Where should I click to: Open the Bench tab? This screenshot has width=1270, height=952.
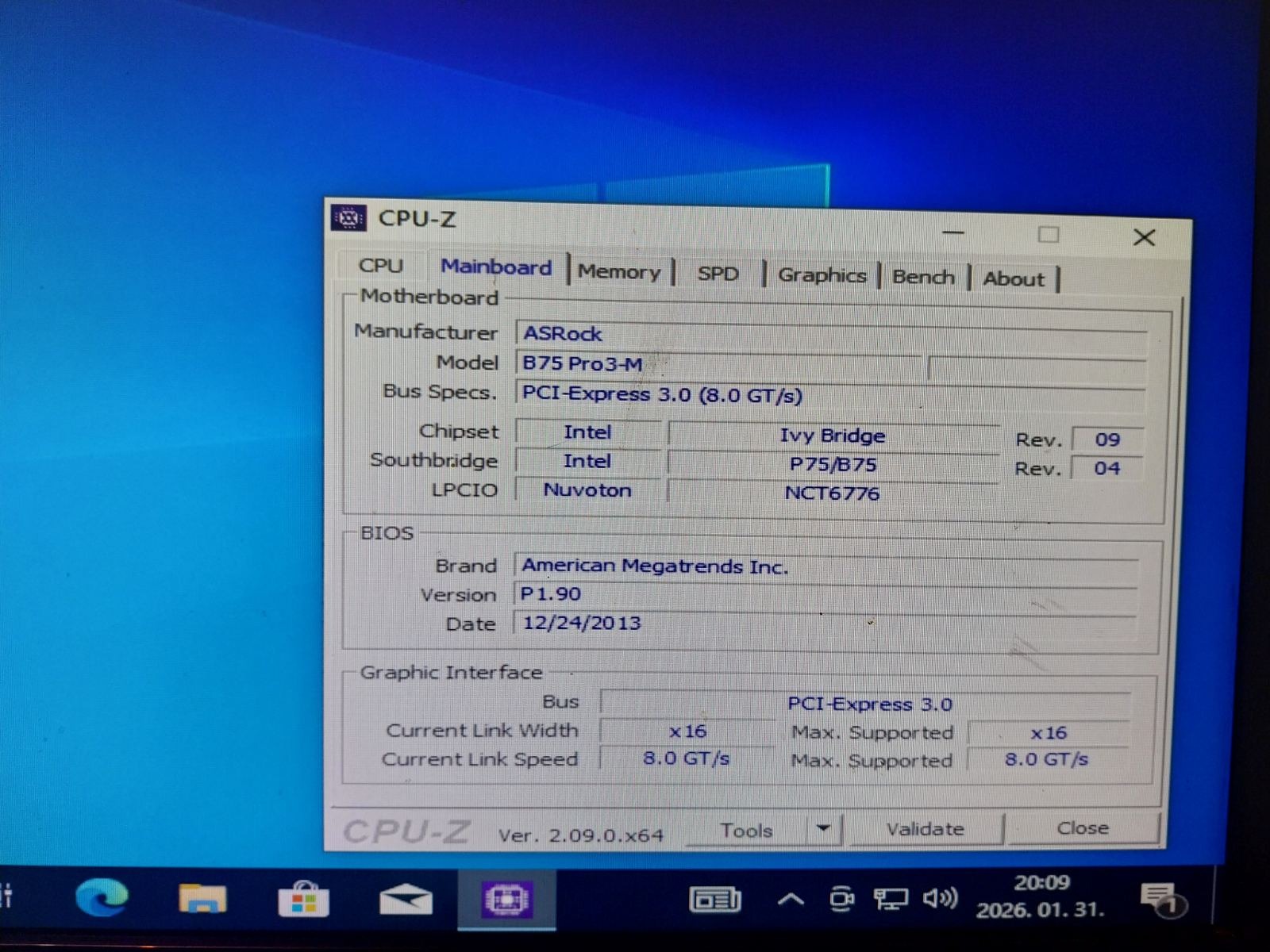tap(923, 277)
